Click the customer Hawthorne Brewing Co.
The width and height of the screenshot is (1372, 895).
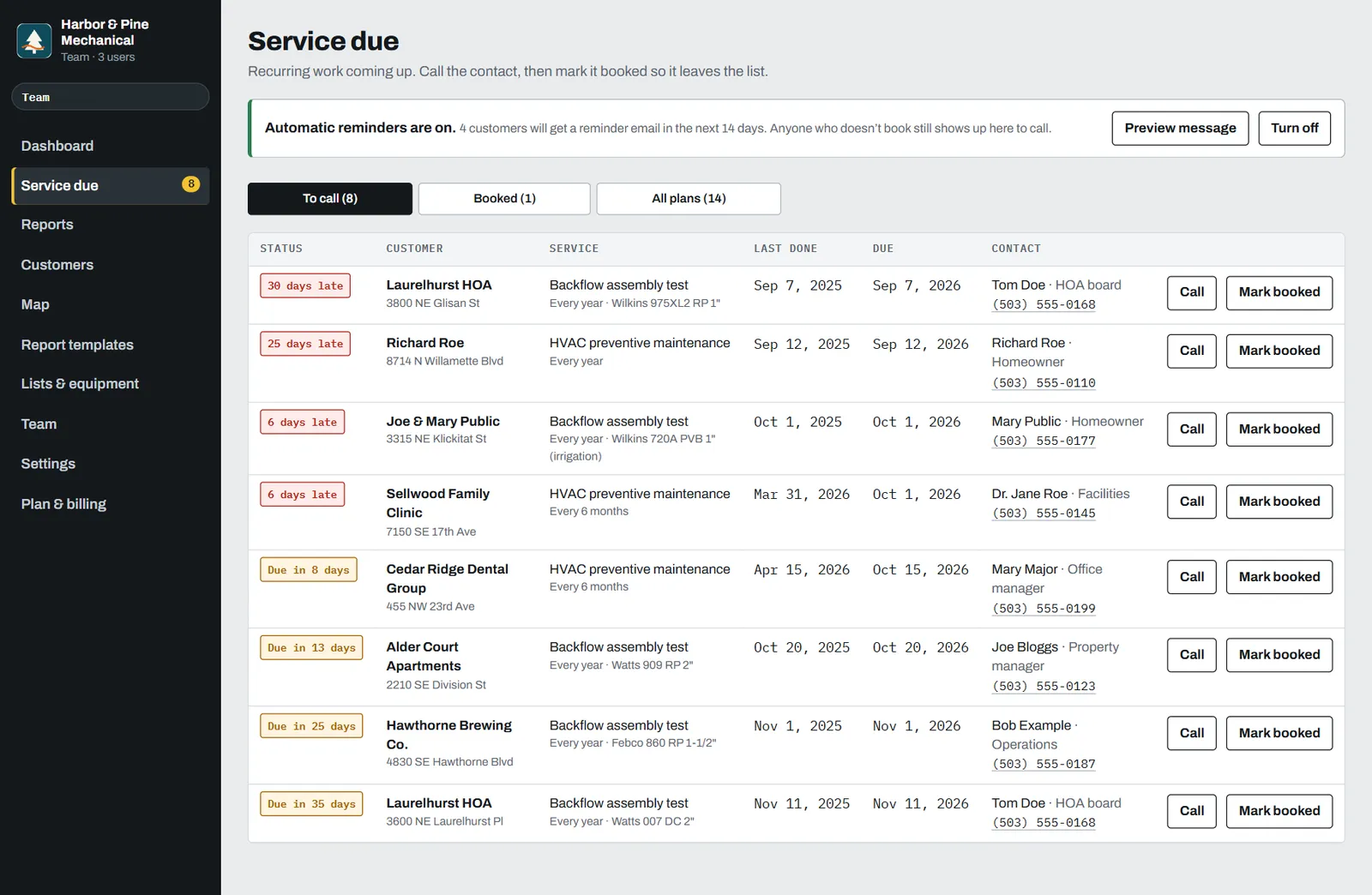pyautogui.click(x=449, y=735)
